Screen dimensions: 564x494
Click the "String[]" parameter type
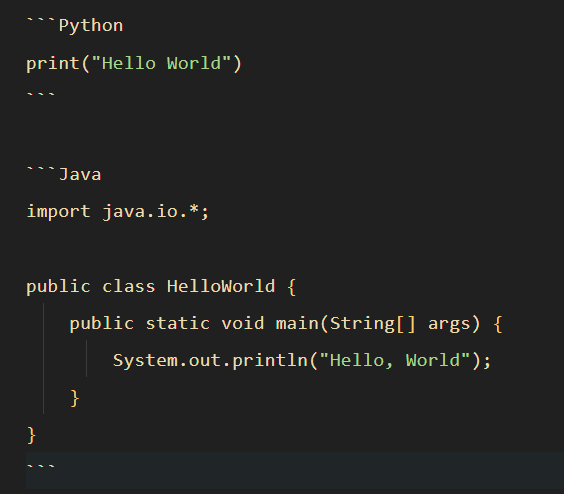(x=373, y=324)
